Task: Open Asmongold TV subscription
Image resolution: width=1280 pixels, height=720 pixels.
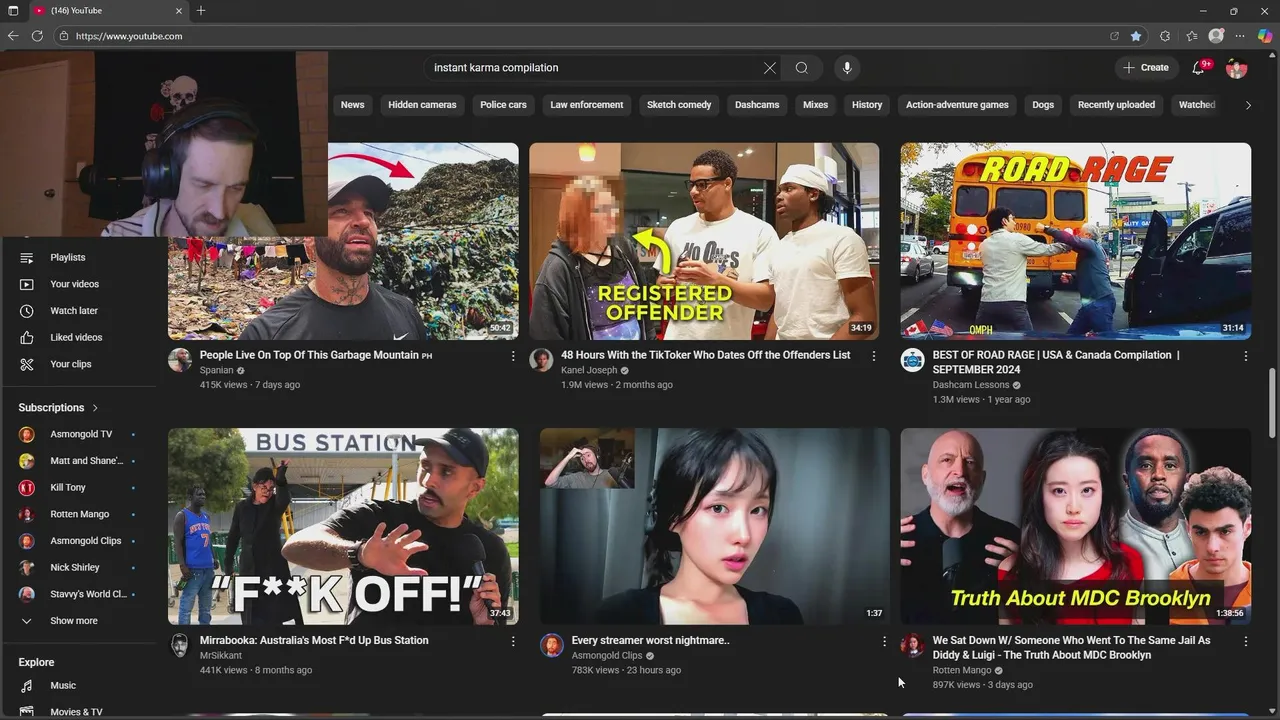Action: pos(80,435)
